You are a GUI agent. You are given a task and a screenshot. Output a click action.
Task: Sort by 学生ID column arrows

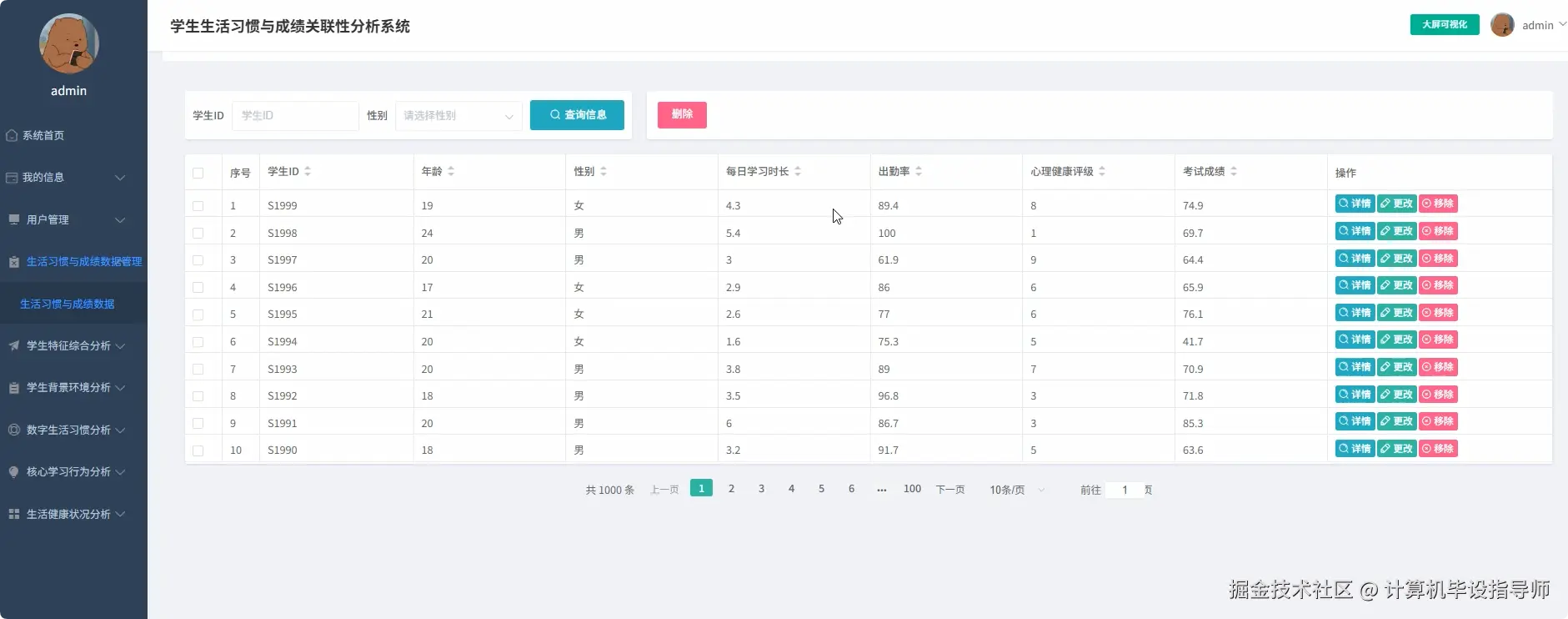308,171
